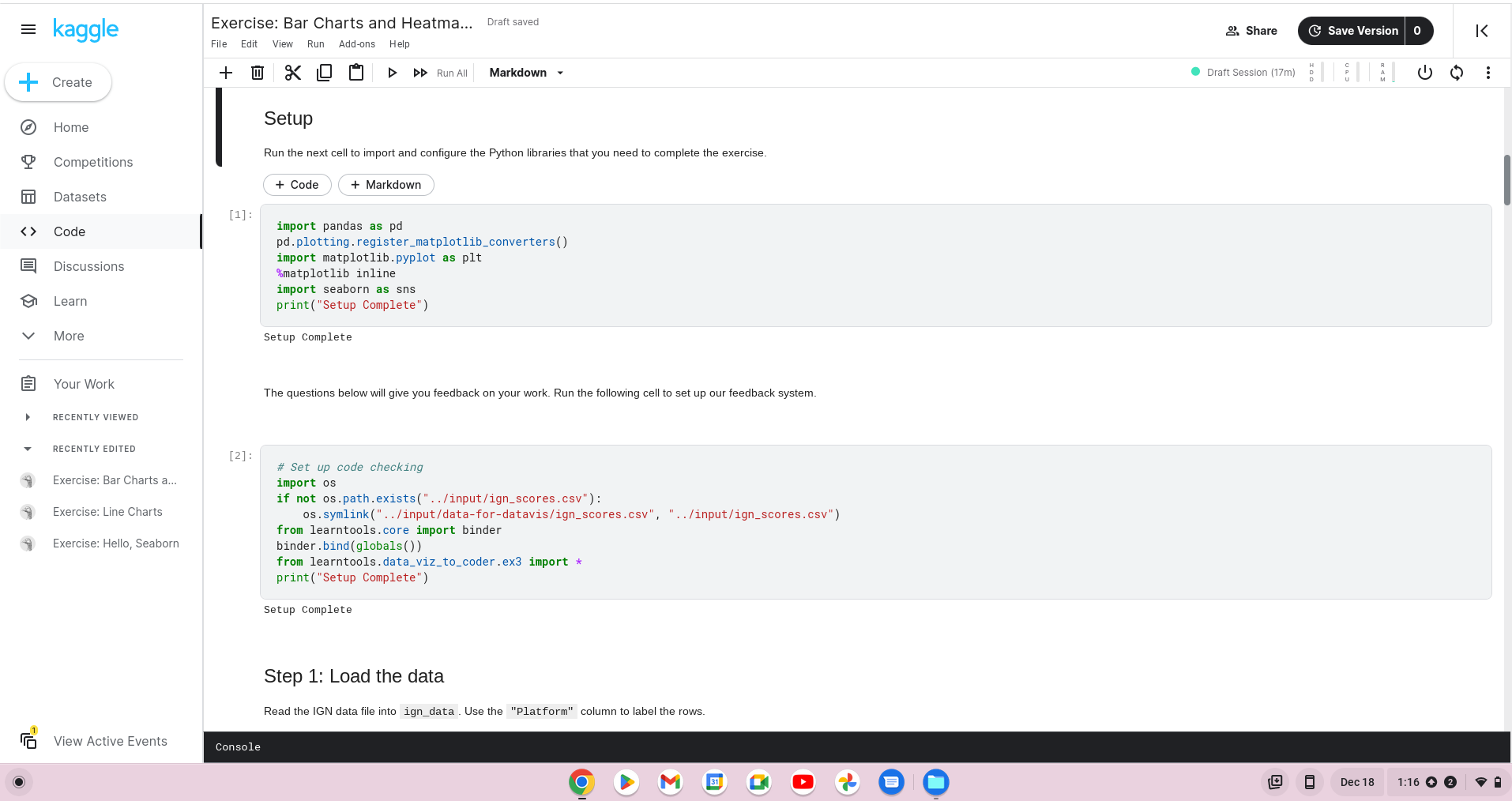The width and height of the screenshot is (1512, 801).
Task: Insert a Markdown cell below
Action: 386,185
